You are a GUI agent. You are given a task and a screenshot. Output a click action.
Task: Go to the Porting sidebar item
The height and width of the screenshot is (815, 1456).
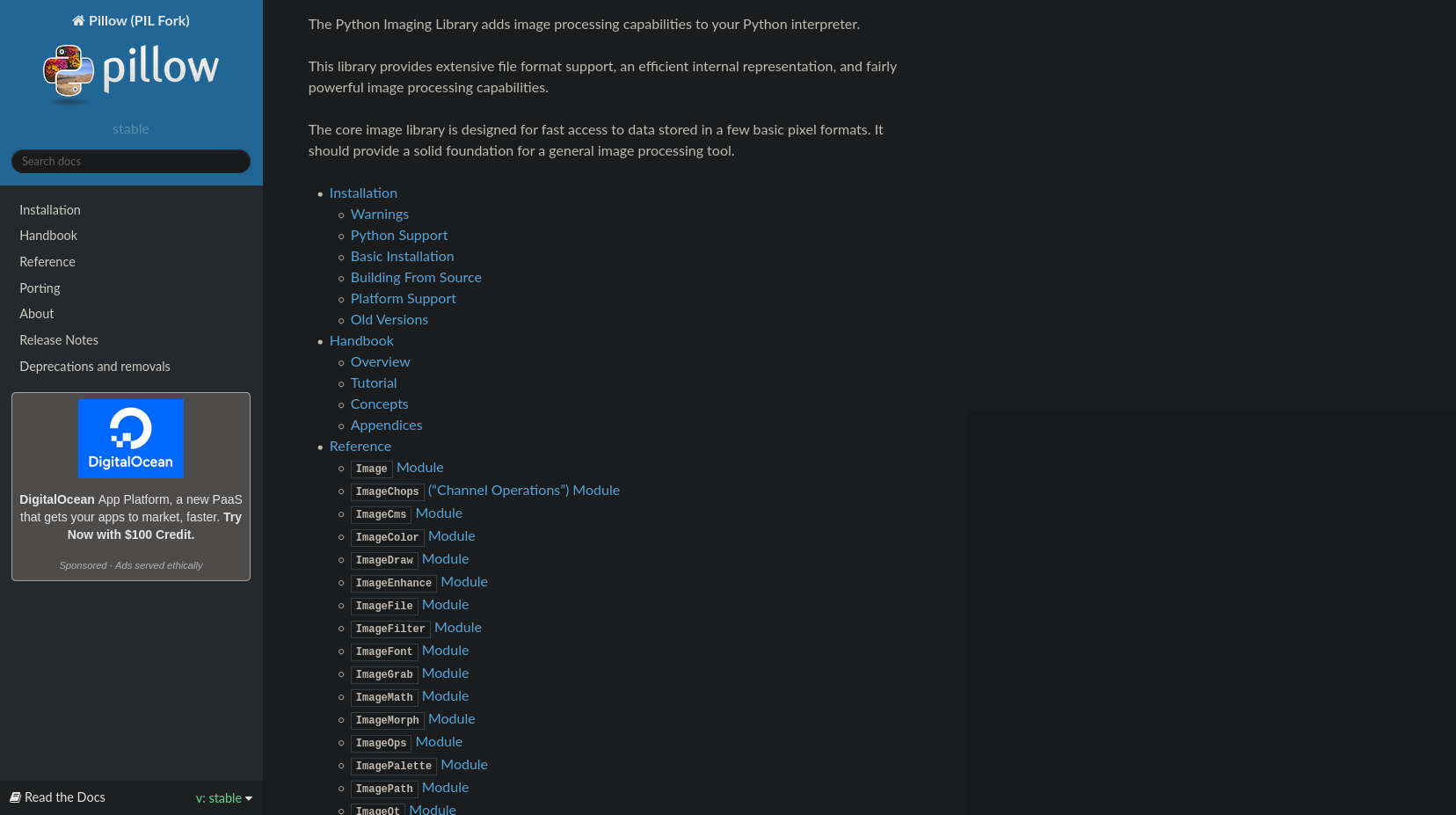coord(40,288)
